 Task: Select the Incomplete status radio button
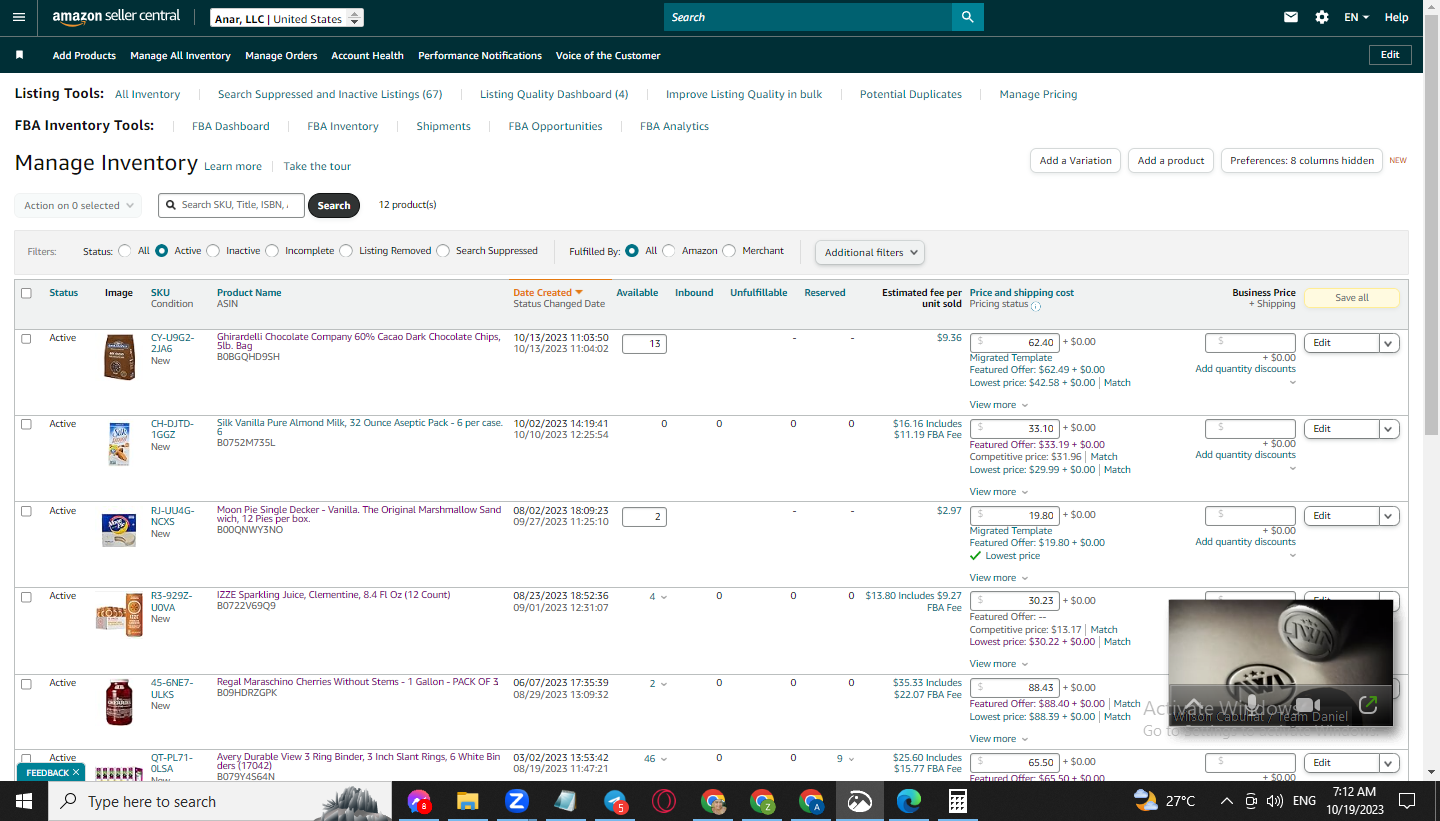(x=272, y=251)
